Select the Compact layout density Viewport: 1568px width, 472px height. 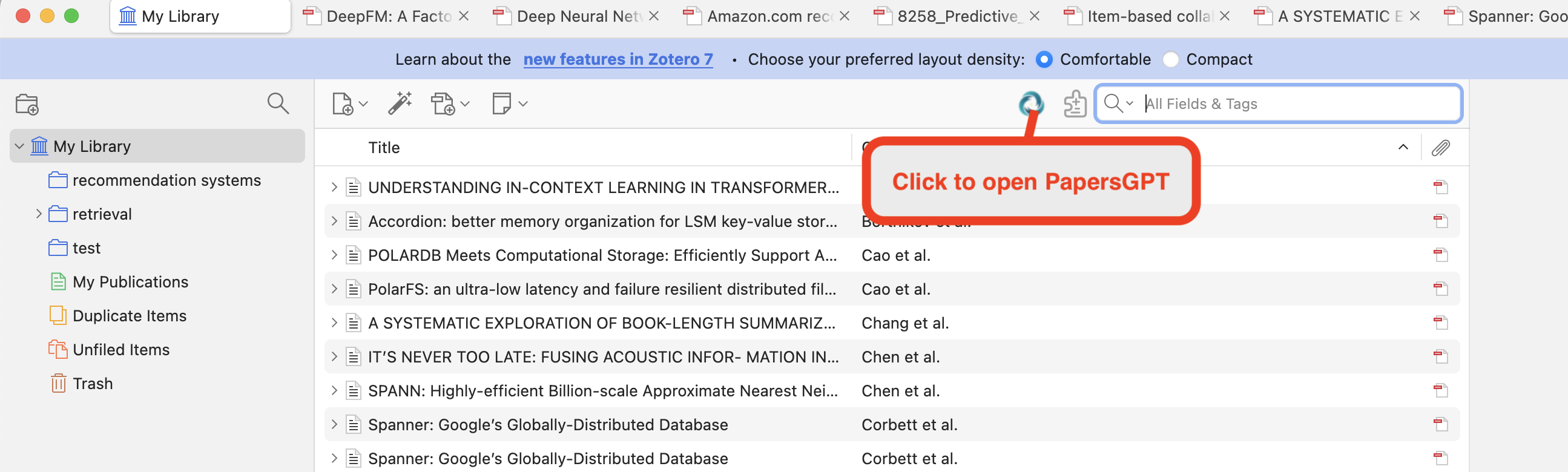[1170, 60]
